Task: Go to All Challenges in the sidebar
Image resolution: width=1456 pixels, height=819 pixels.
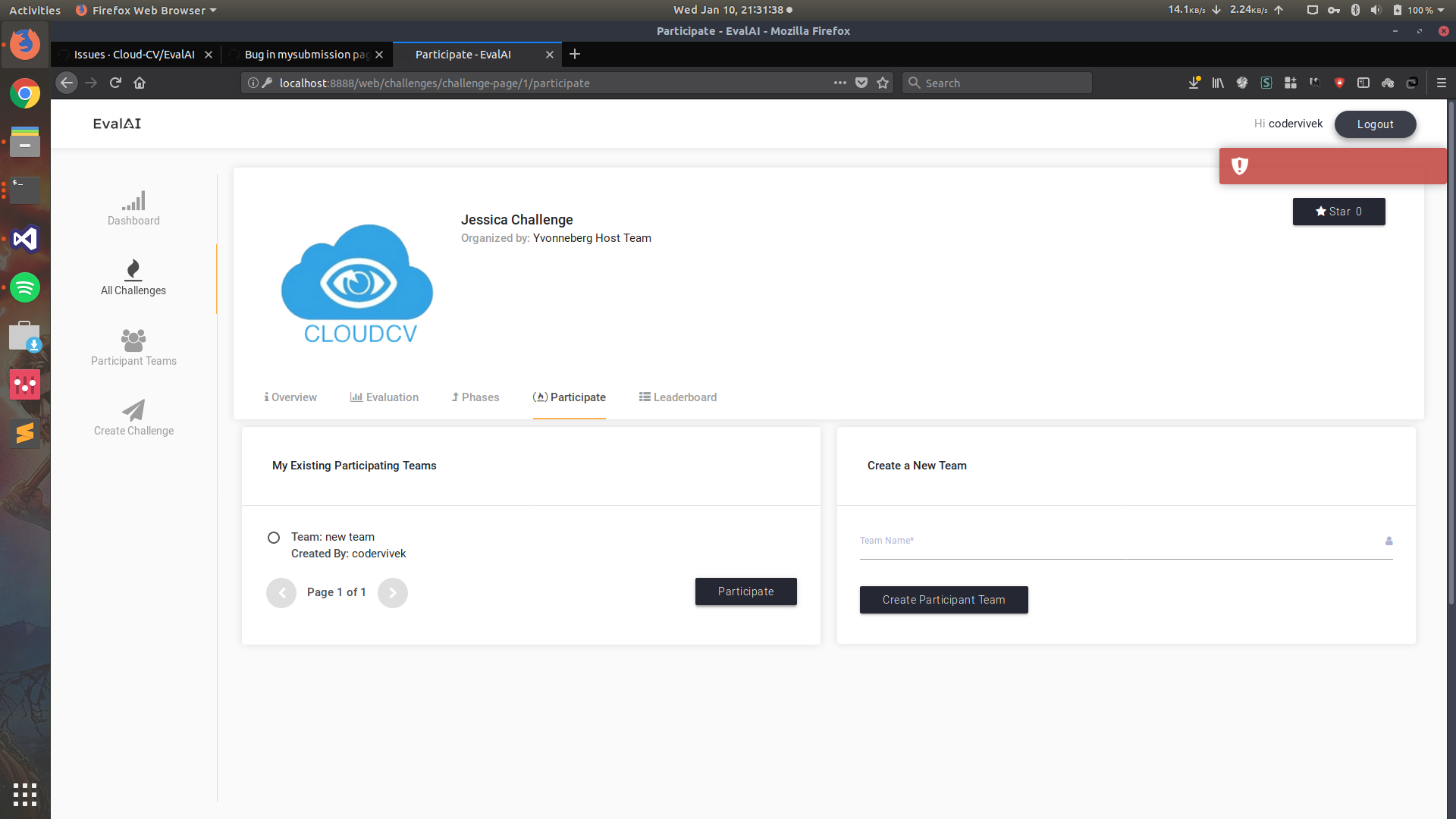Action: tap(133, 278)
